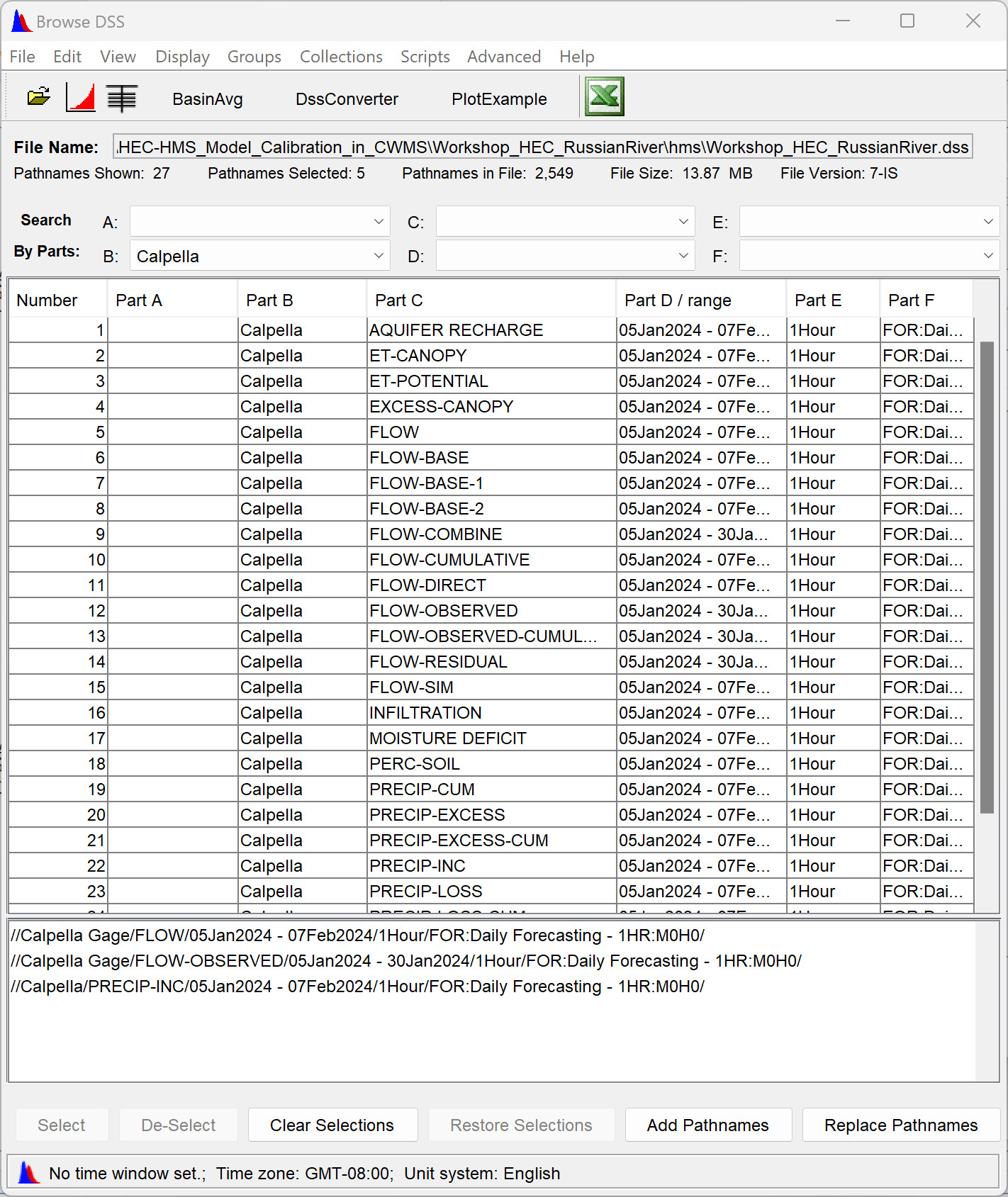Click the Part D / range column header
Image resolution: width=1008 pixels, height=1197 pixels.
point(701,300)
